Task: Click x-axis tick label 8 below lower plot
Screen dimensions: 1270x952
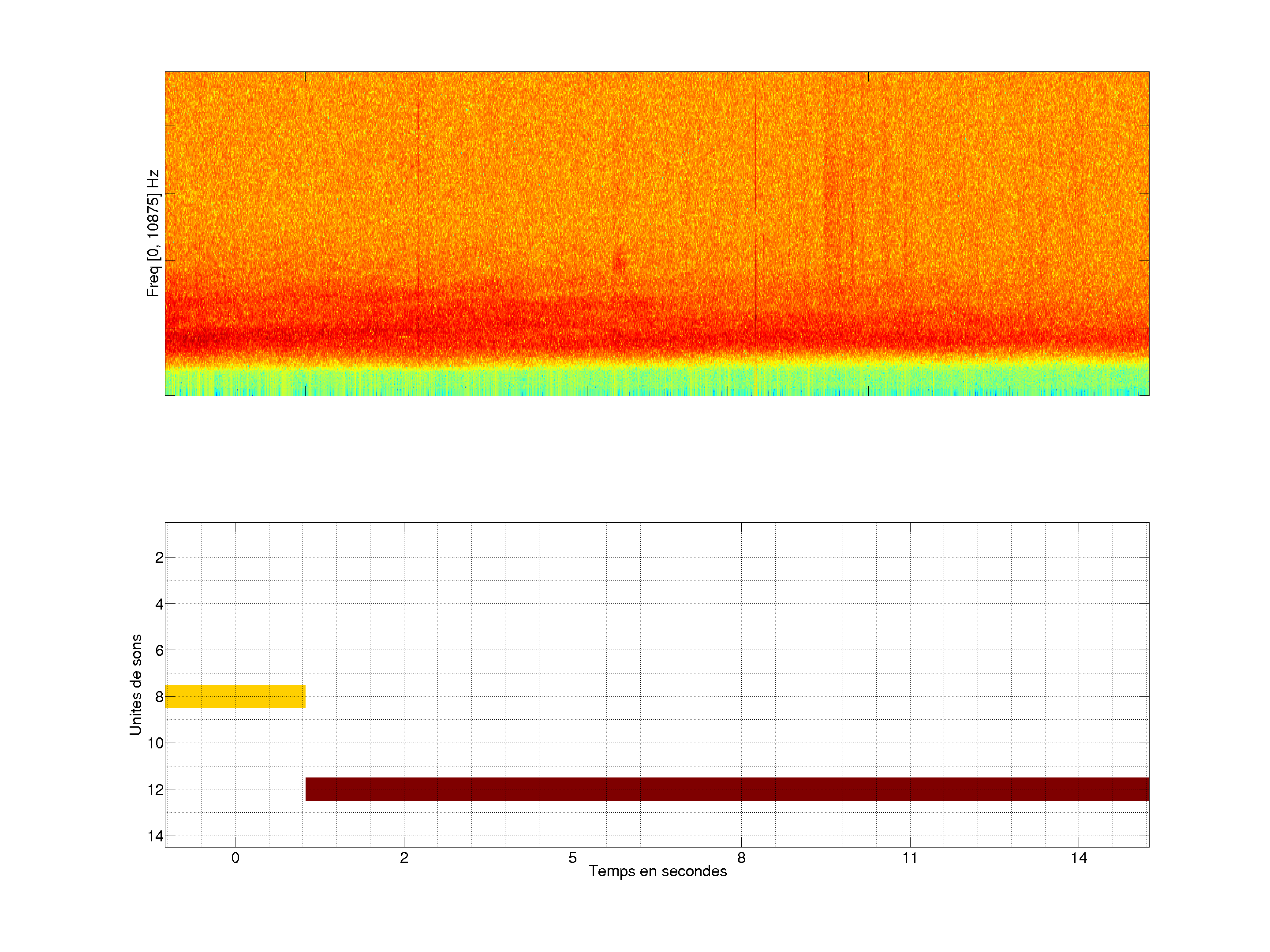Action: click(x=741, y=858)
